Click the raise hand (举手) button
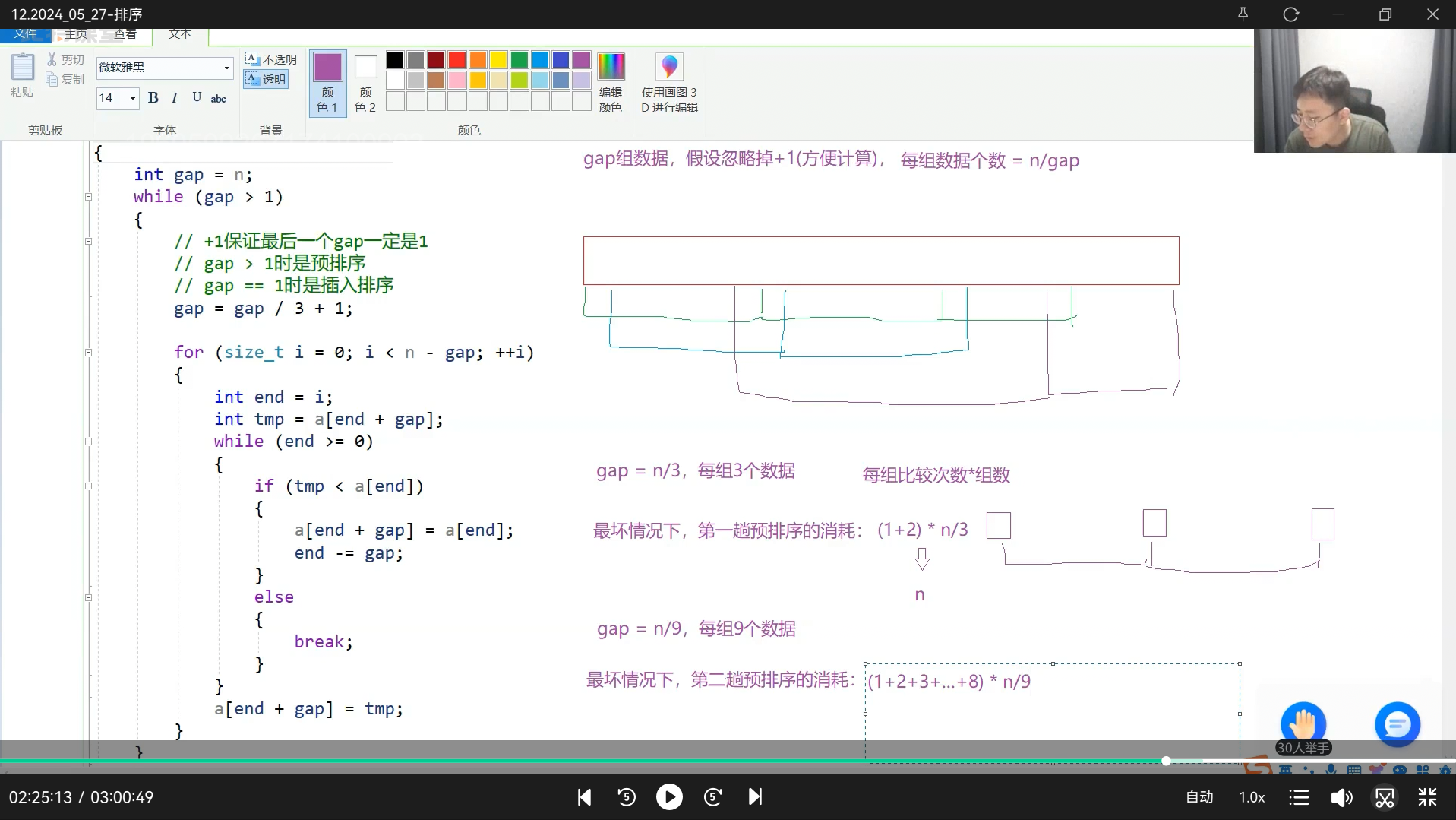The image size is (1456, 820). (1303, 723)
